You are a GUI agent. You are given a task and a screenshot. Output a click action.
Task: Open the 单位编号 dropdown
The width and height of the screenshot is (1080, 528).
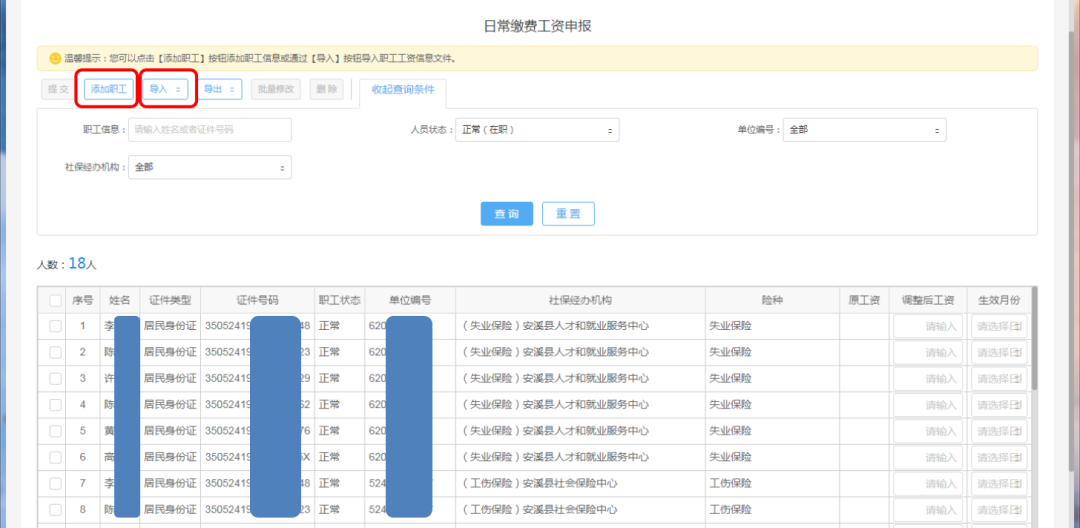pyautogui.click(x=864, y=129)
